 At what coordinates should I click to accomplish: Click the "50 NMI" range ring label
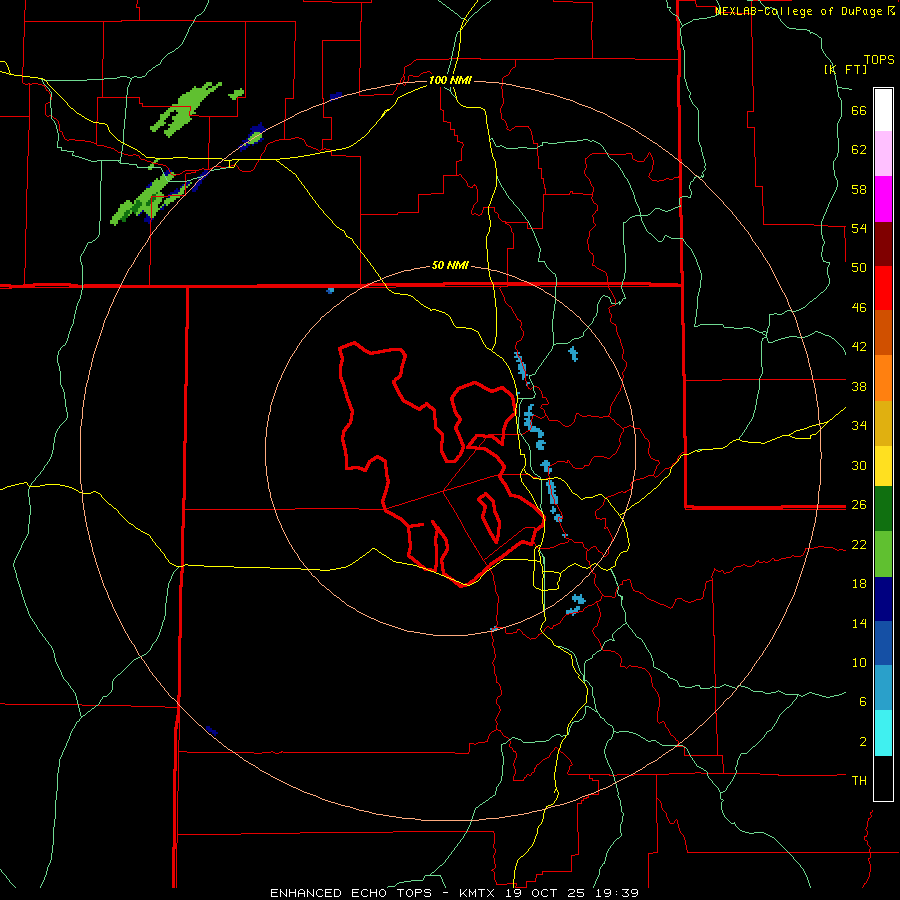pyautogui.click(x=450, y=265)
